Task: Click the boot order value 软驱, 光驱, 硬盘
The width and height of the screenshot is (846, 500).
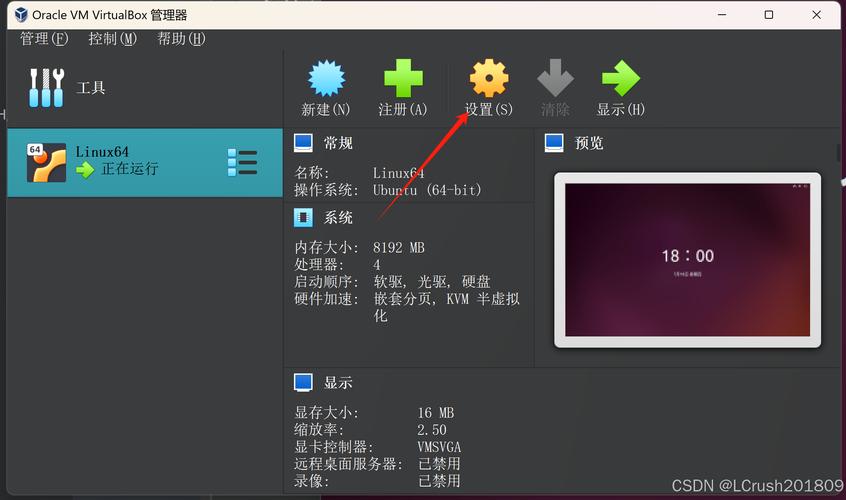Action: (432, 282)
